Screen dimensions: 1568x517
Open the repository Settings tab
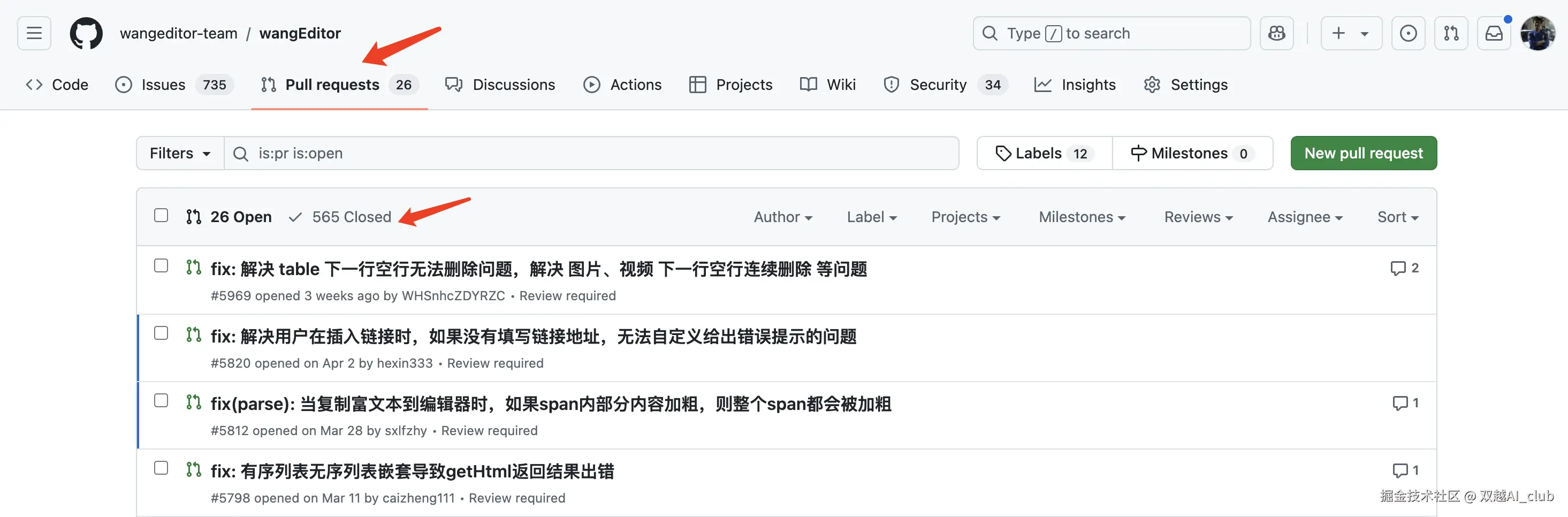1186,85
